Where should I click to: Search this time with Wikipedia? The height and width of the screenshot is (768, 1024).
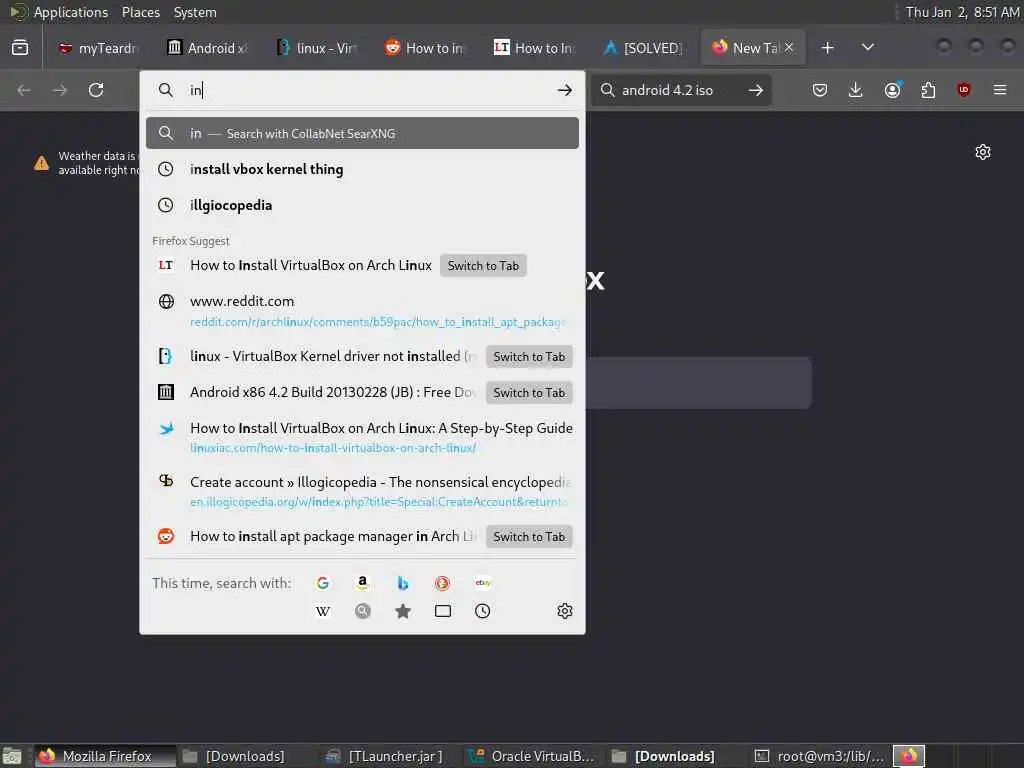(323, 611)
